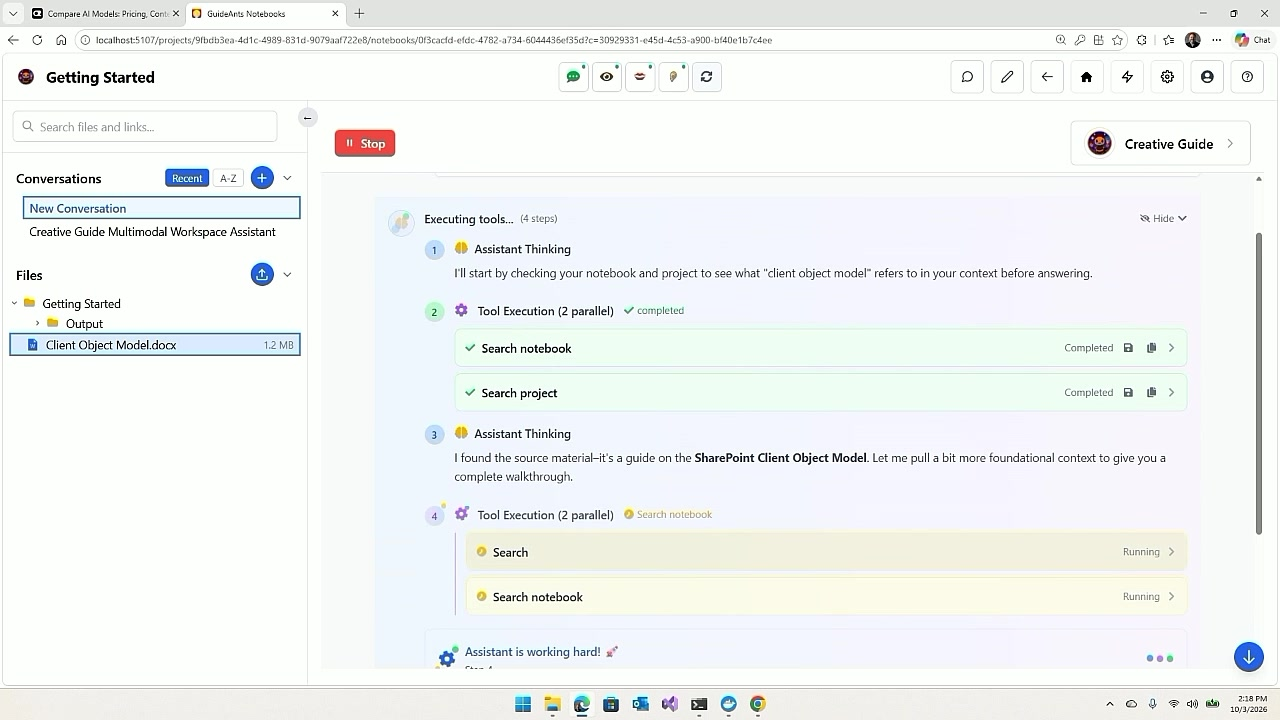The width and height of the screenshot is (1280, 720).
Task: Click the help question mark icon
Action: 1247,77
